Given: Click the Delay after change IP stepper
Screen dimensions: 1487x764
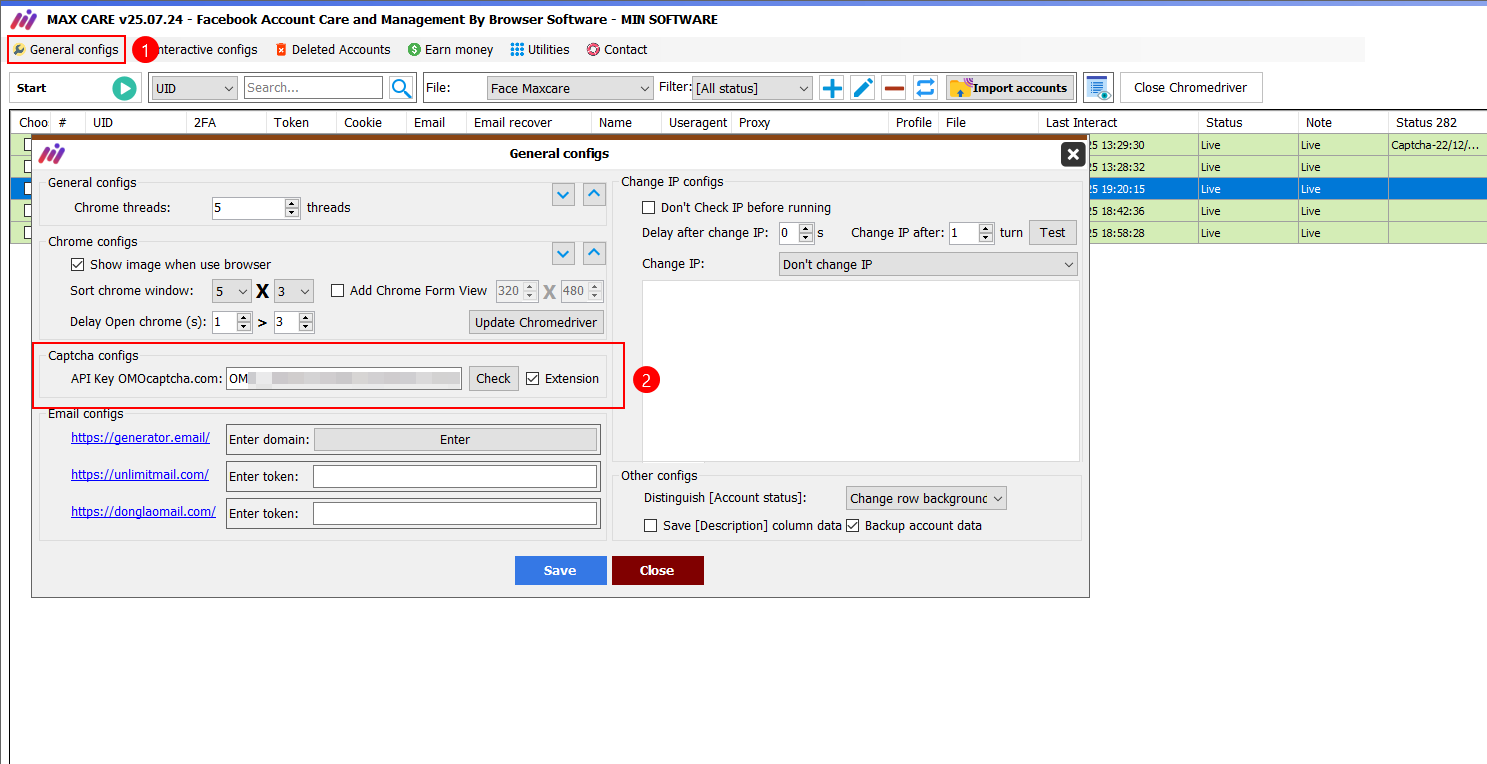Looking at the screenshot, I should click(796, 233).
